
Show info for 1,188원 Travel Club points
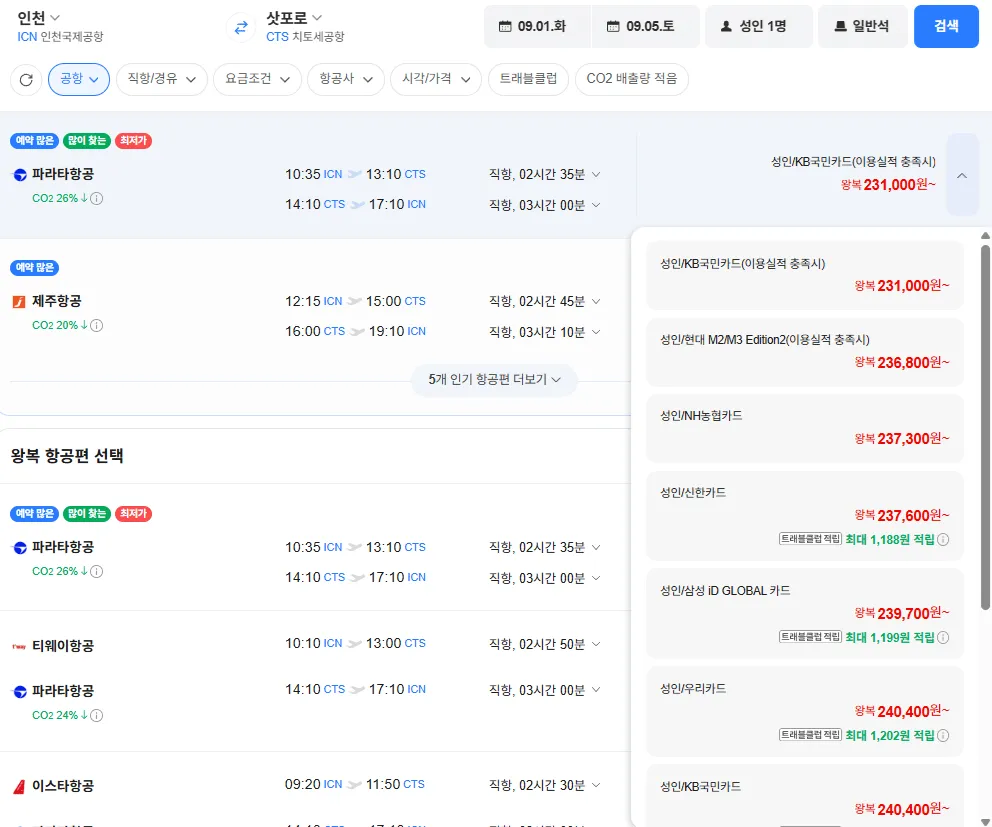coord(943,540)
